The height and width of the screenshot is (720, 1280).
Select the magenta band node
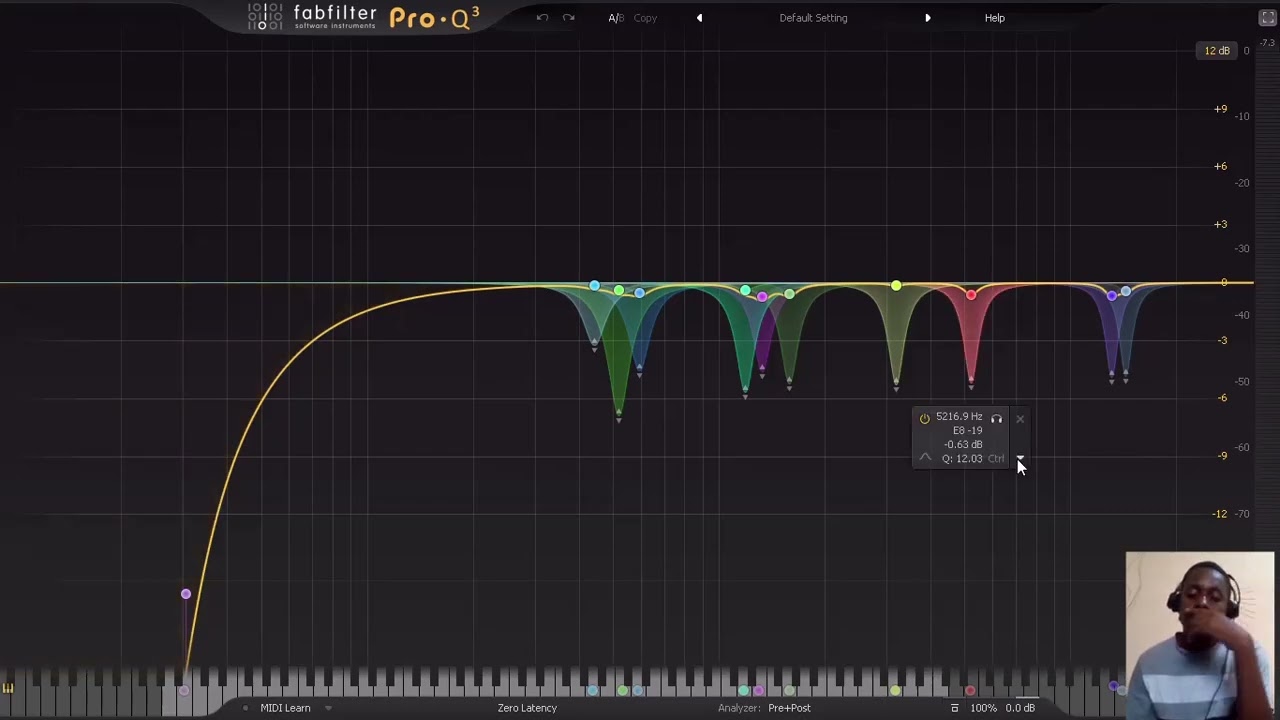[762, 297]
